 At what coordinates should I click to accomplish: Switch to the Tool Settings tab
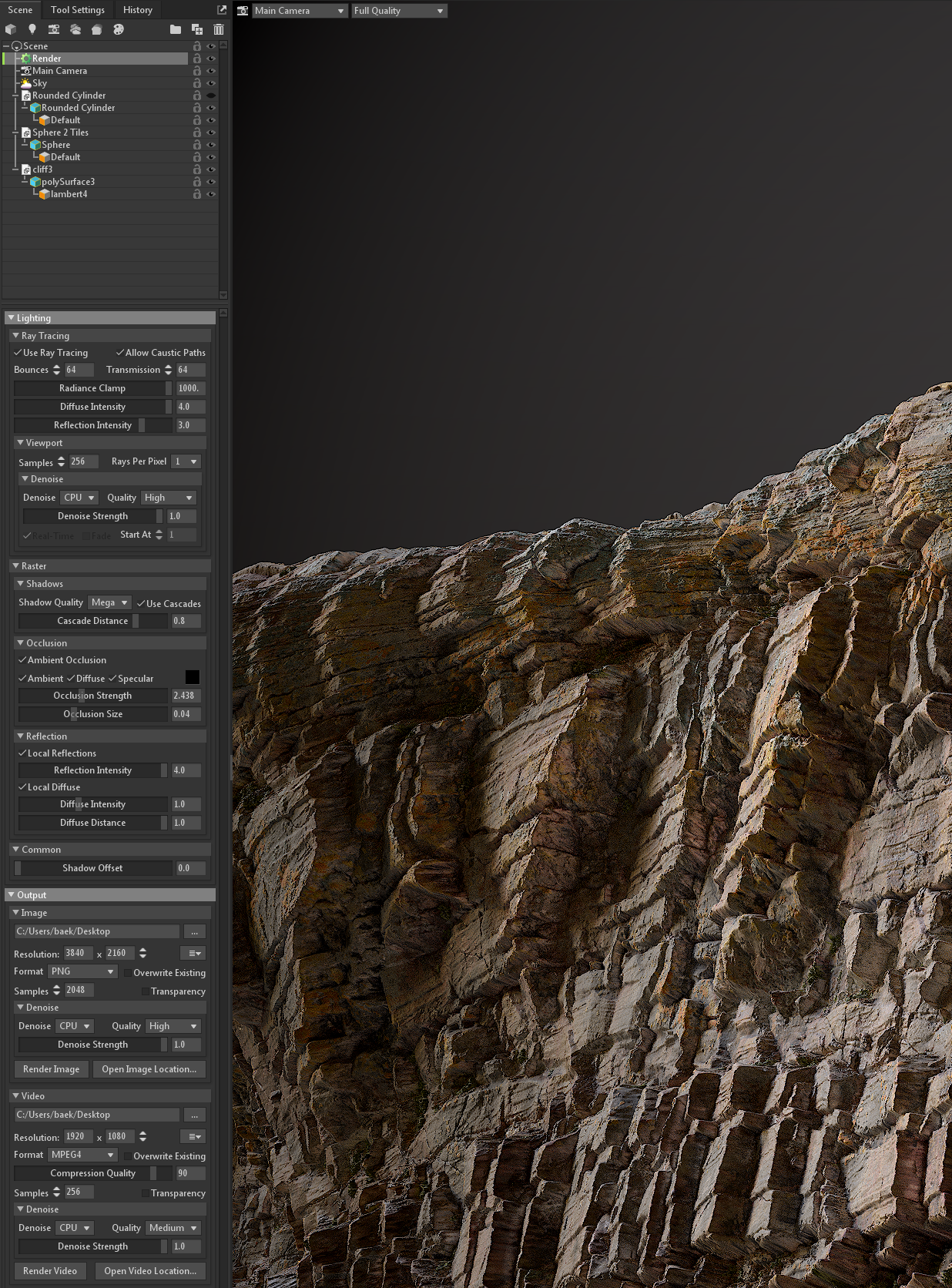tap(77, 10)
